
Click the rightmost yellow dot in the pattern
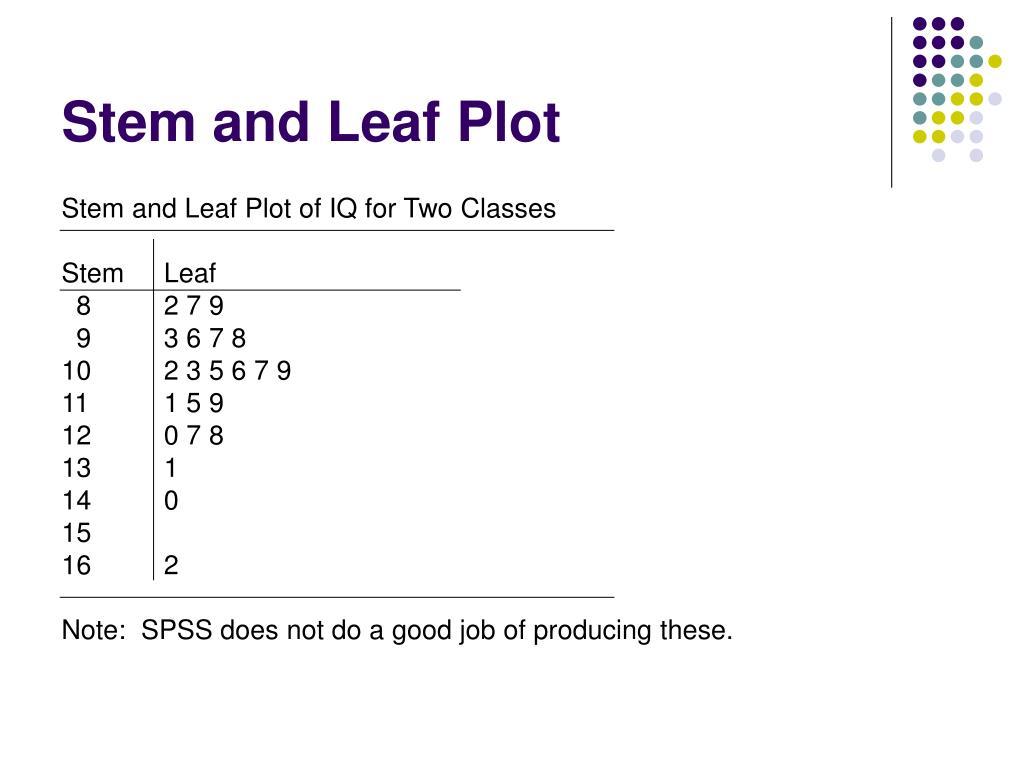(x=995, y=61)
